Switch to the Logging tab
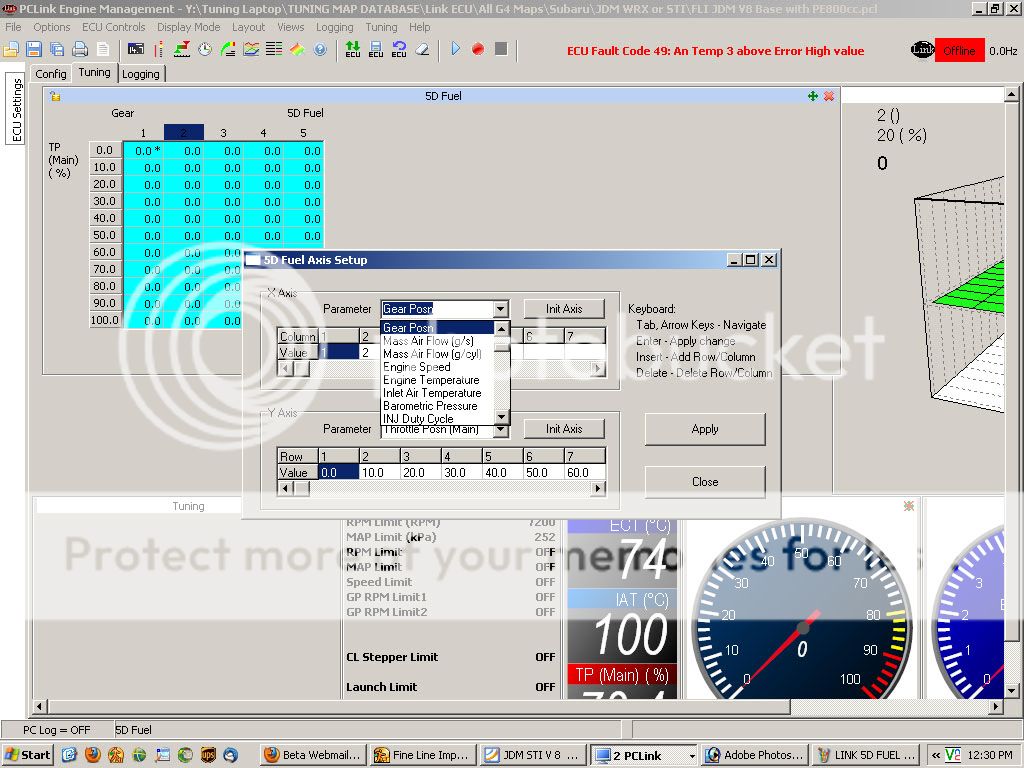The height and width of the screenshot is (768, 1024). click(x=140, y=74)
